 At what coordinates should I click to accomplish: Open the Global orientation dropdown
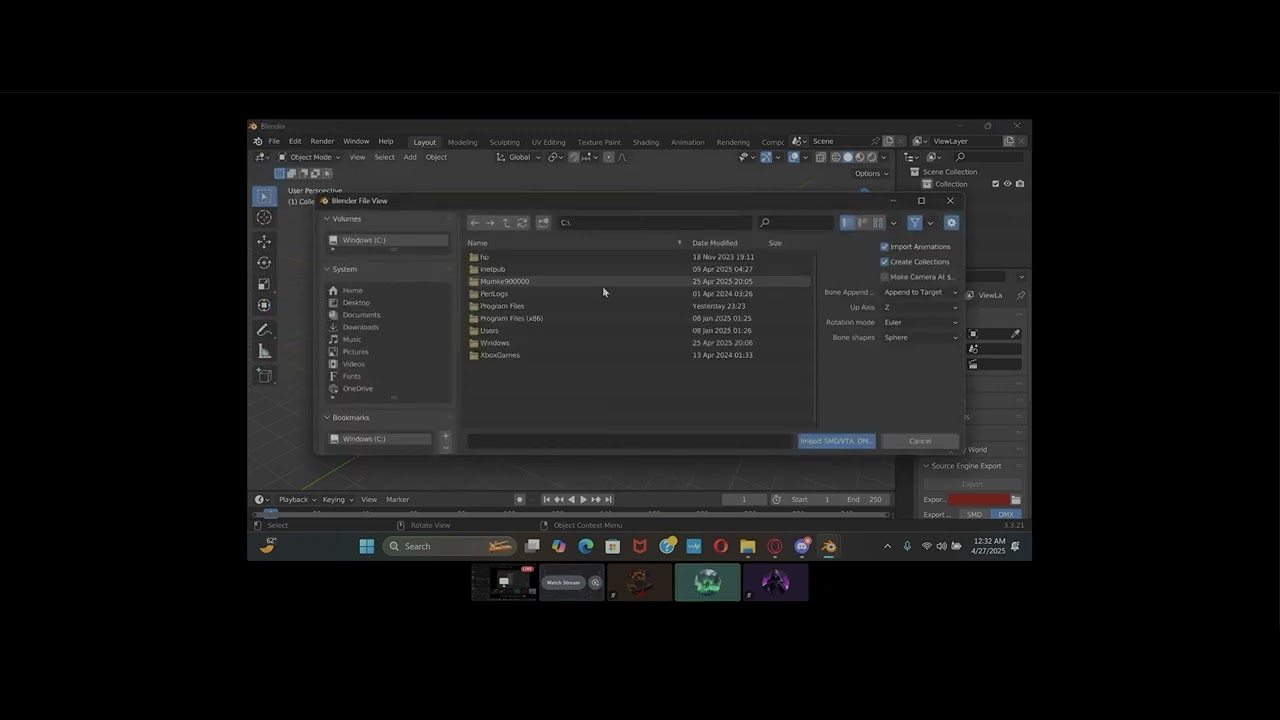[519, 157]
